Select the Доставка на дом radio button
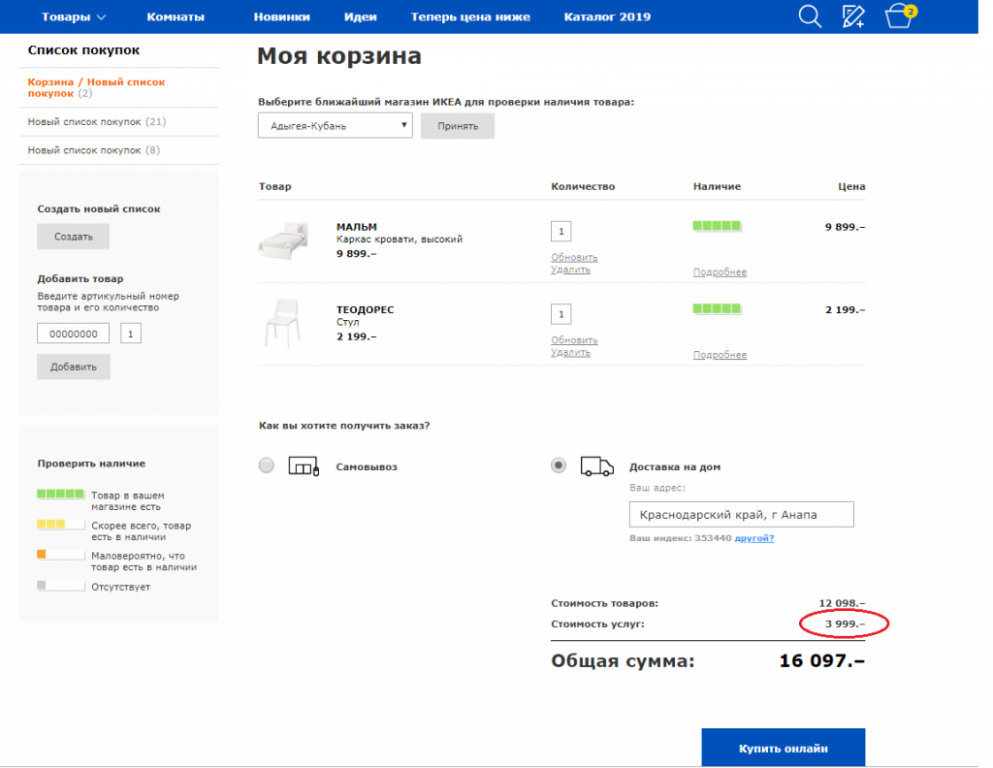Screen dimensions: 993x768 point(558,466)
